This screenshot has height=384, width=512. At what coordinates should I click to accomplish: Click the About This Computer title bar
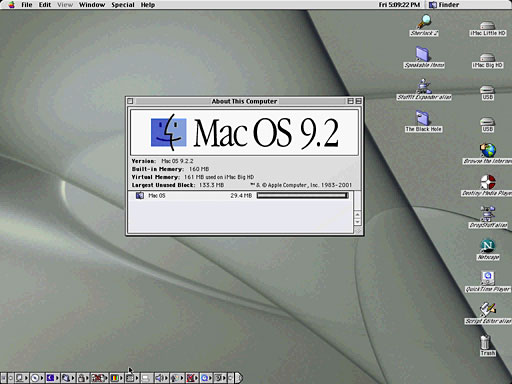point(244,101)
